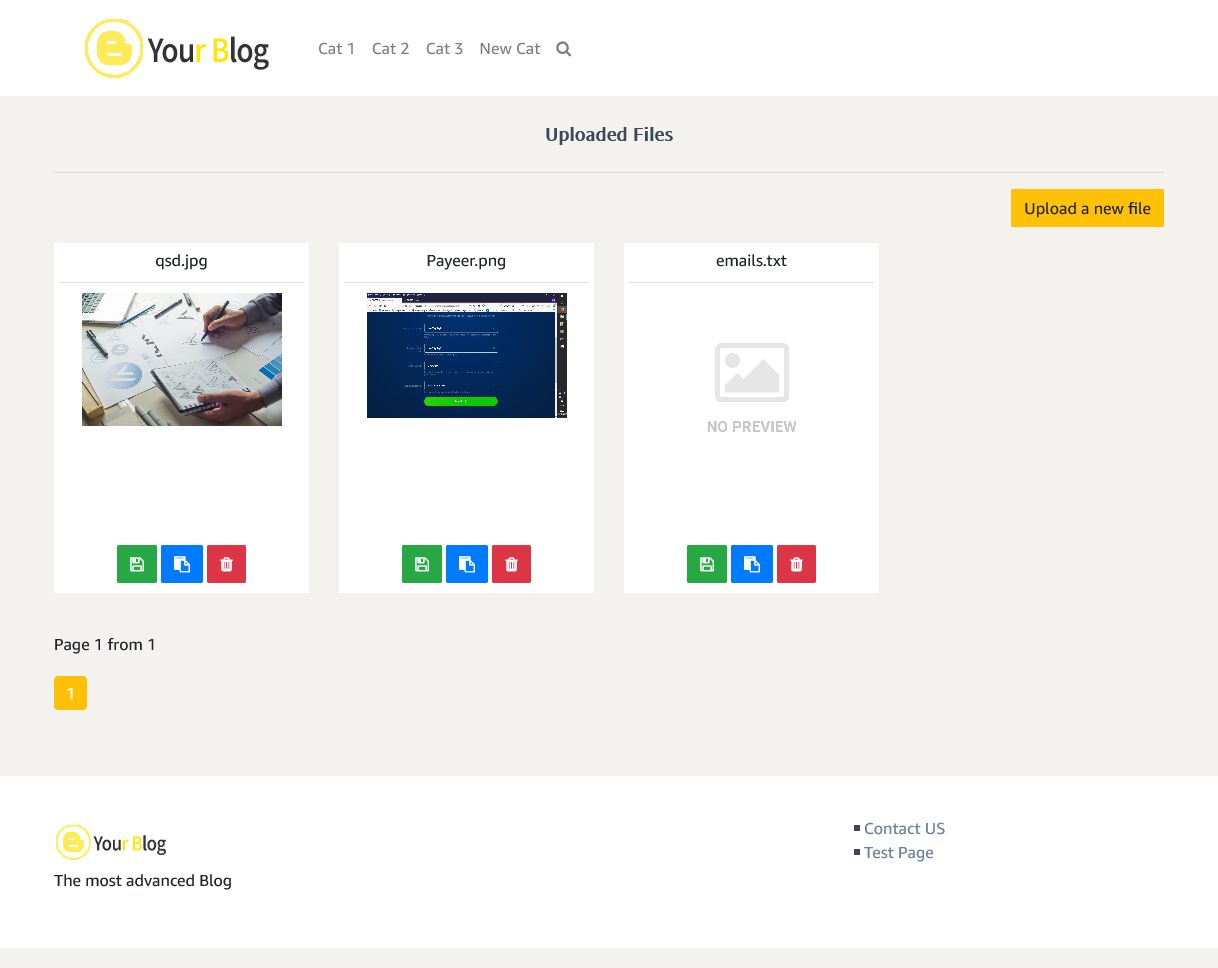Click blue copy icon for qsd.jpg
The image size is (1218, 968).
click(182, 564)
